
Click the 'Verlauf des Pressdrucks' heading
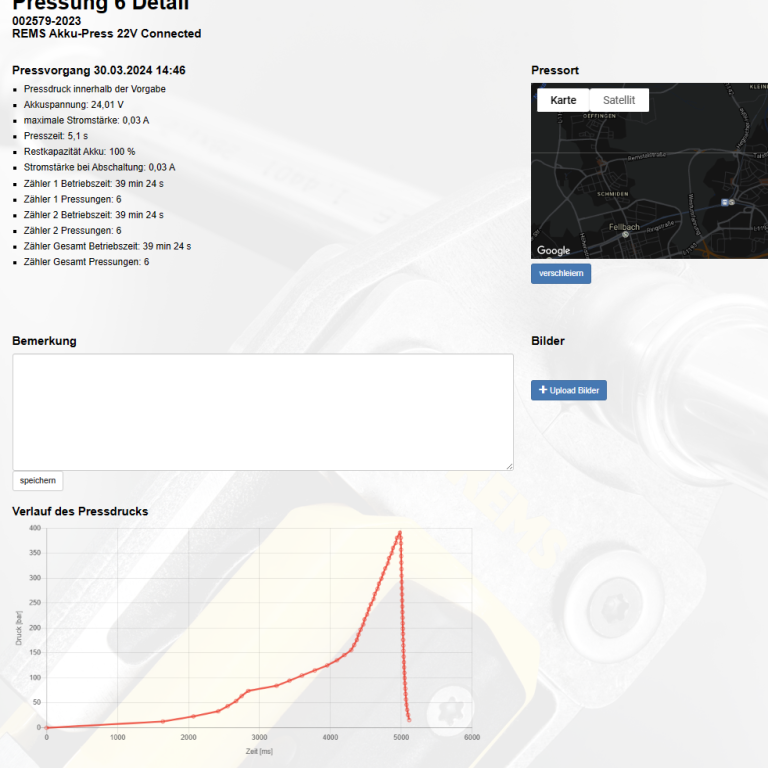click(80, 511)
